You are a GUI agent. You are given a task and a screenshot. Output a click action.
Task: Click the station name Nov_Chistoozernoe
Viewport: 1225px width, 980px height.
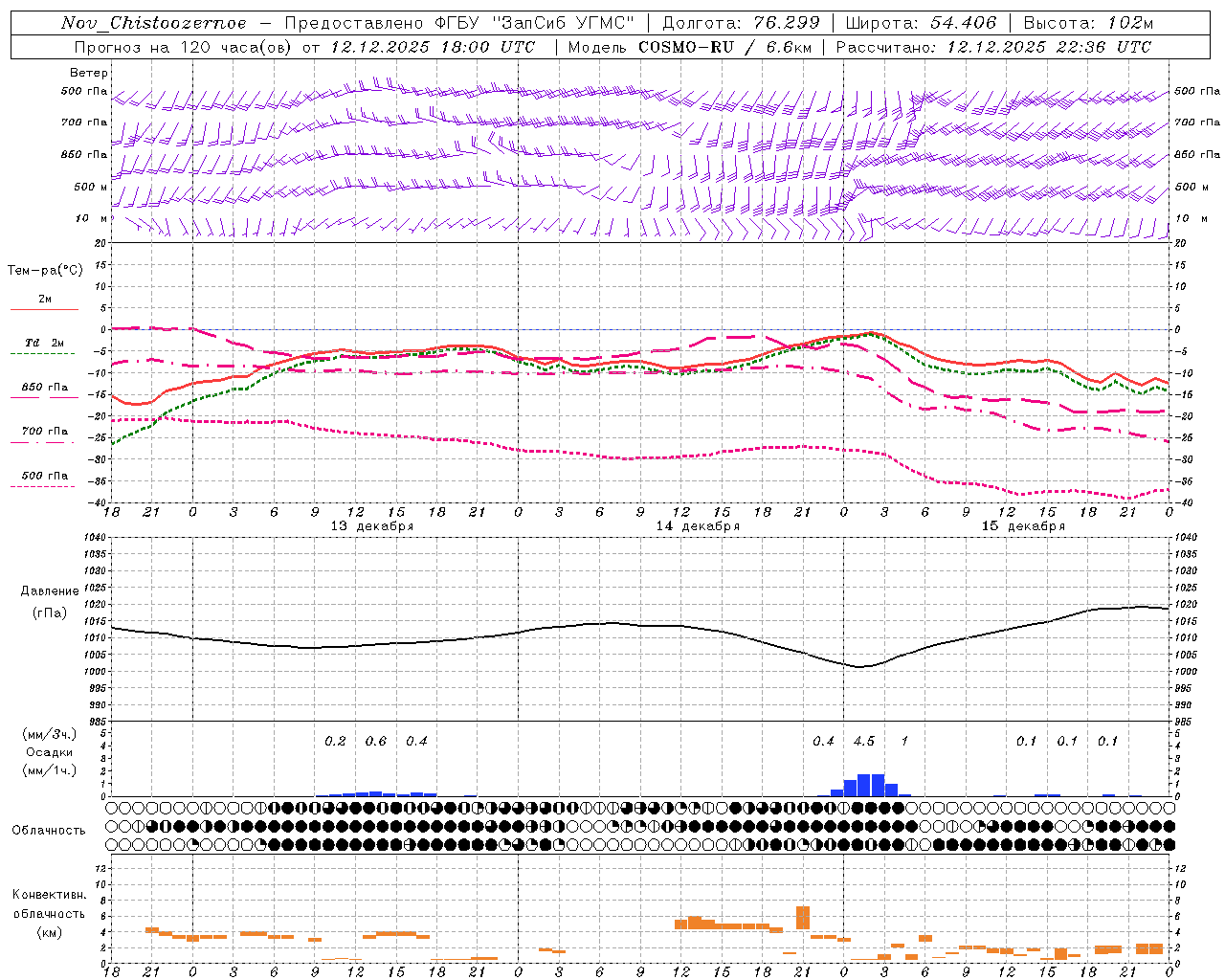154,23
